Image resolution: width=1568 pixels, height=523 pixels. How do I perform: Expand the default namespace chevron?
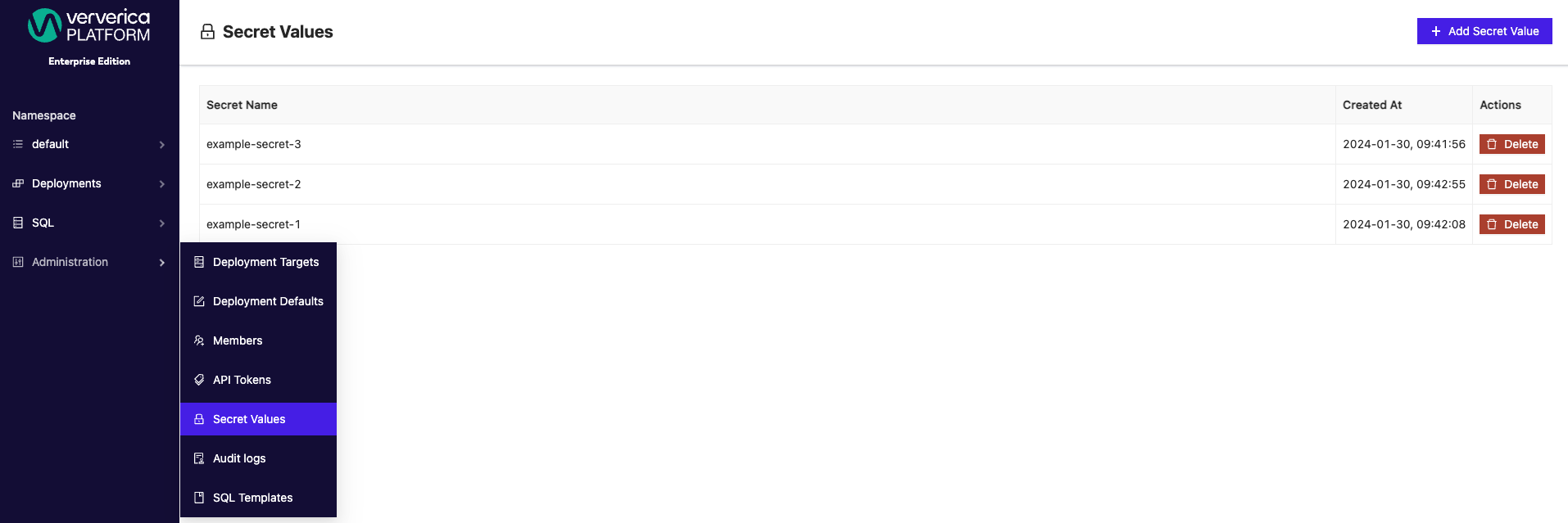click(x=162, y=145)
